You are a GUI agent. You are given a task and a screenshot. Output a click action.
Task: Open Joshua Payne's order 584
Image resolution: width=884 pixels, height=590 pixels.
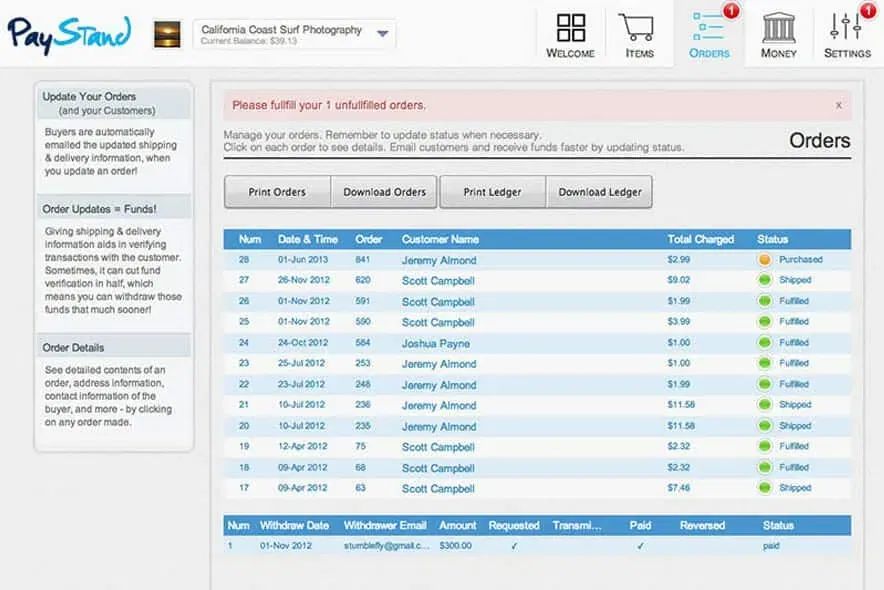coord(435,343)
